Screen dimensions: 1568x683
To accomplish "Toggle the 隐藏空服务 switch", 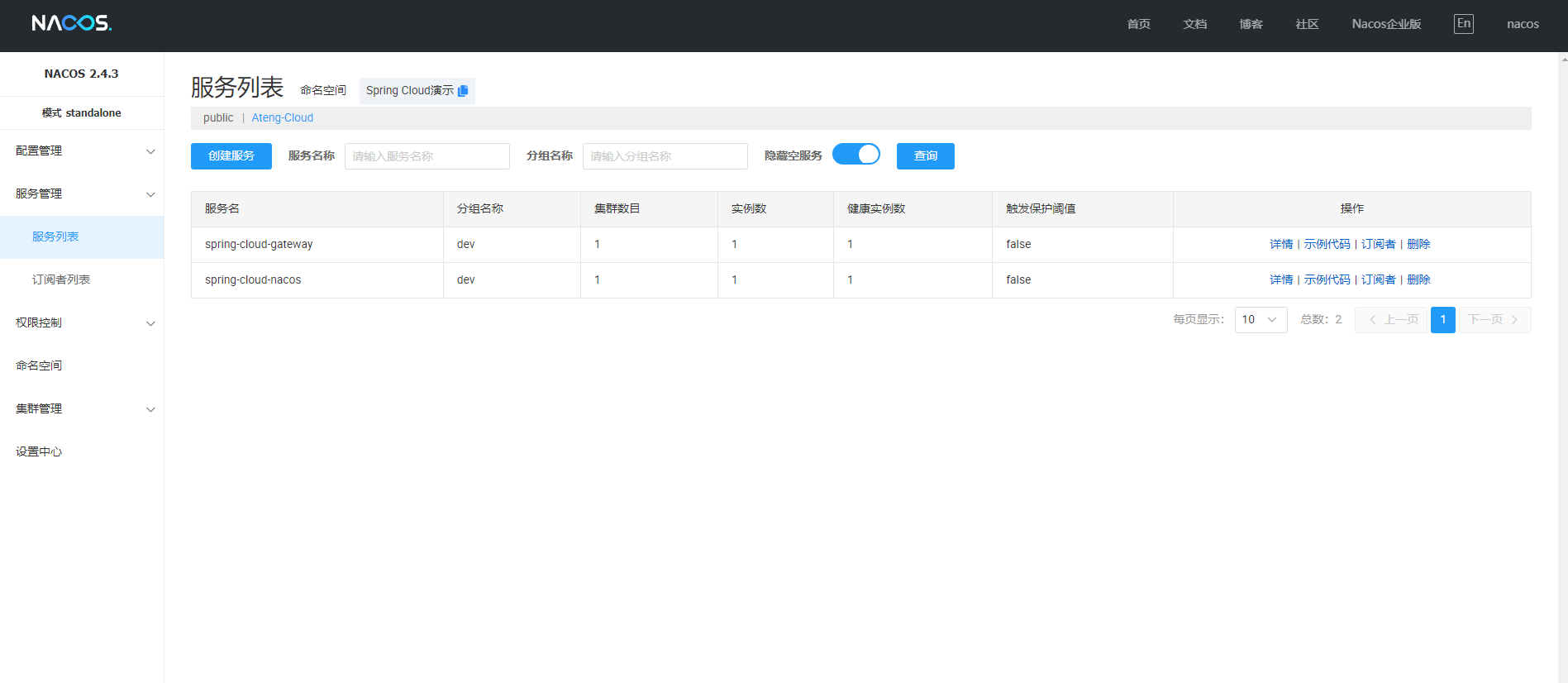I will click(855, 155).
